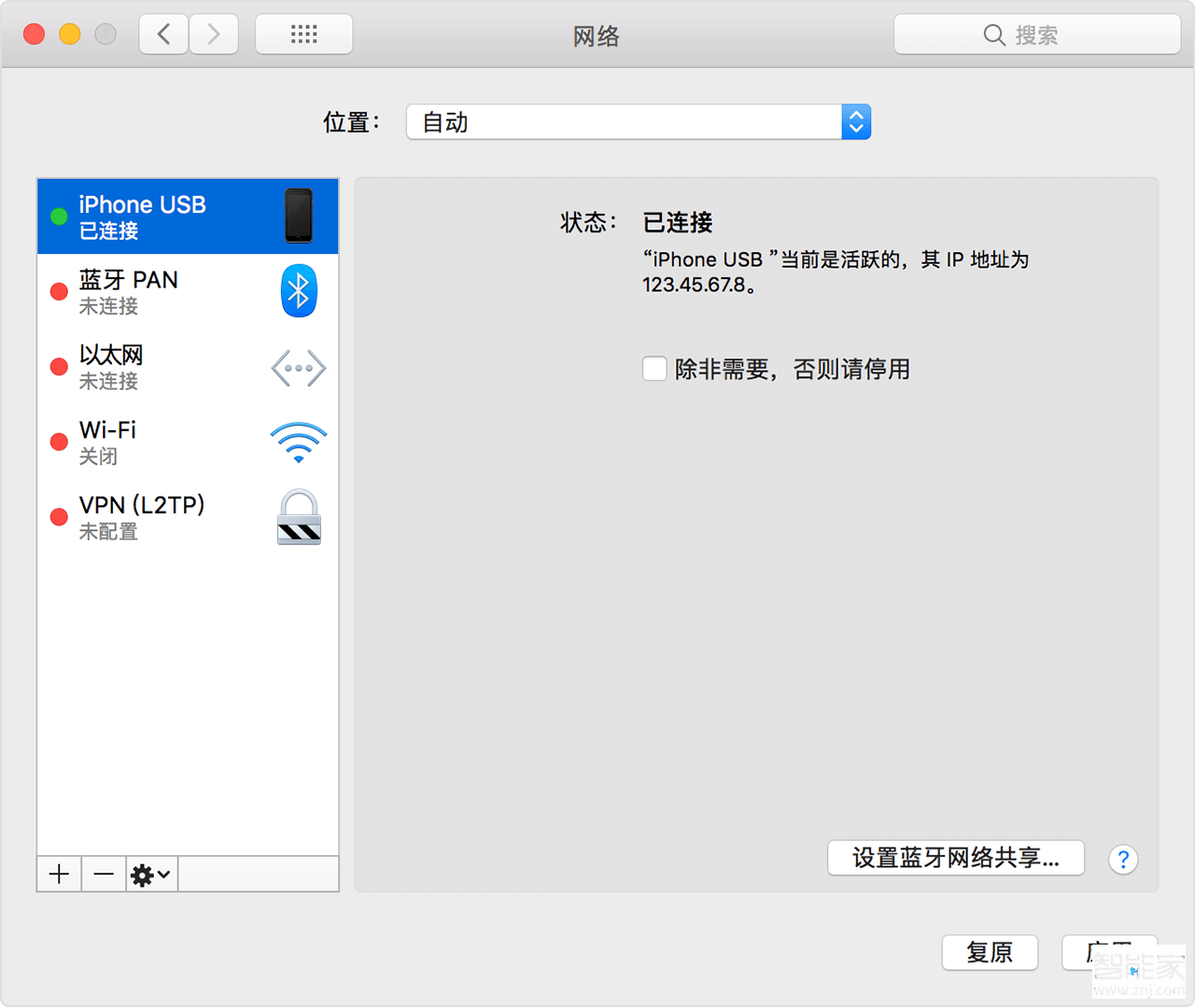The image size is (1195, 1008).
Task: Click the 设置蓝牙网络共享 button
Action: tap(955, 858)
